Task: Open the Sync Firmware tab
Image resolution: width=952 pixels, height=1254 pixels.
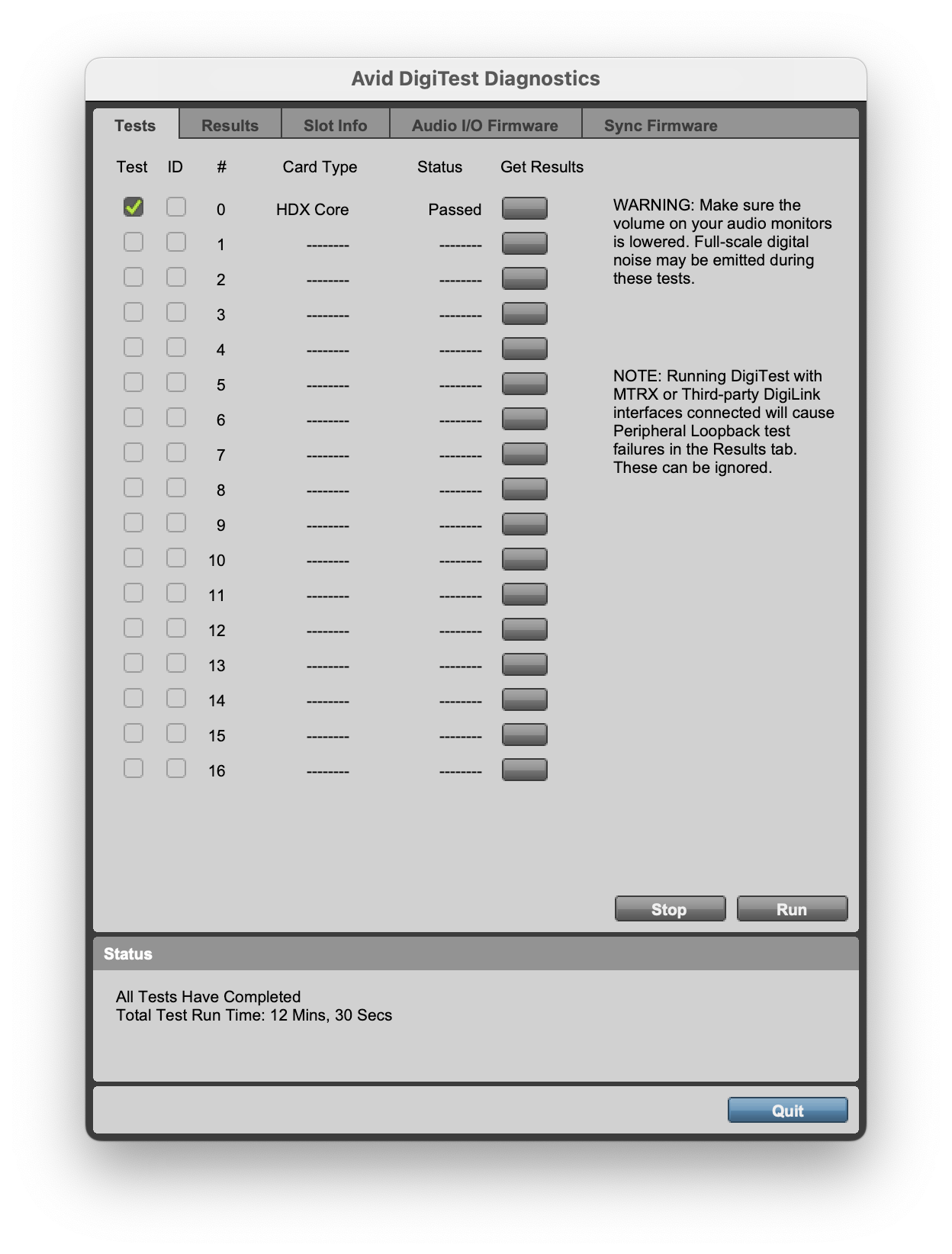Action: pyautogui.click(x=661, y=125)
